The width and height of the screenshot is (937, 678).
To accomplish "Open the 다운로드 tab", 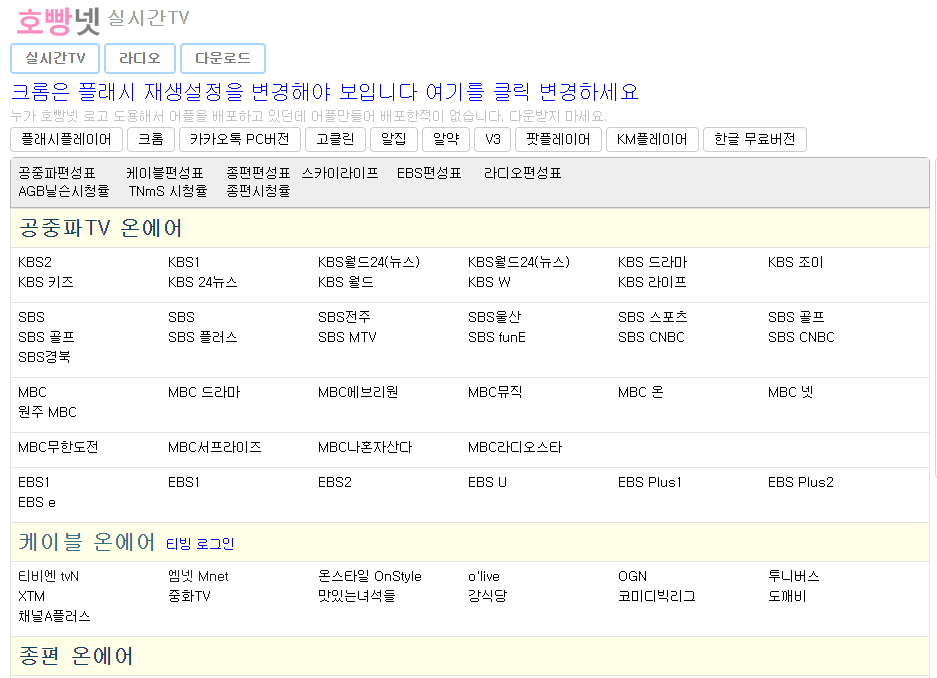I will click(x=222, y=58).
